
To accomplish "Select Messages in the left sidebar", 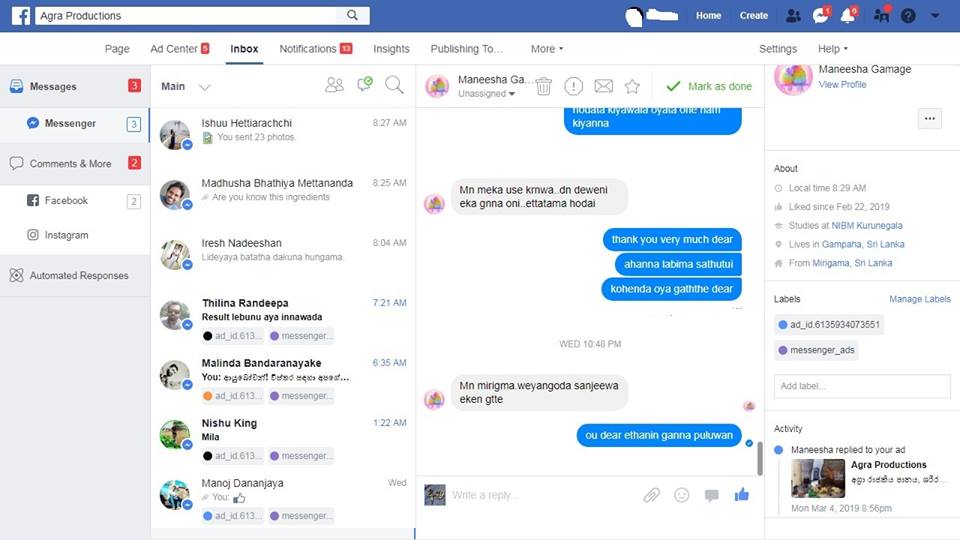I will pyautogui.click(x=75, y=86).
